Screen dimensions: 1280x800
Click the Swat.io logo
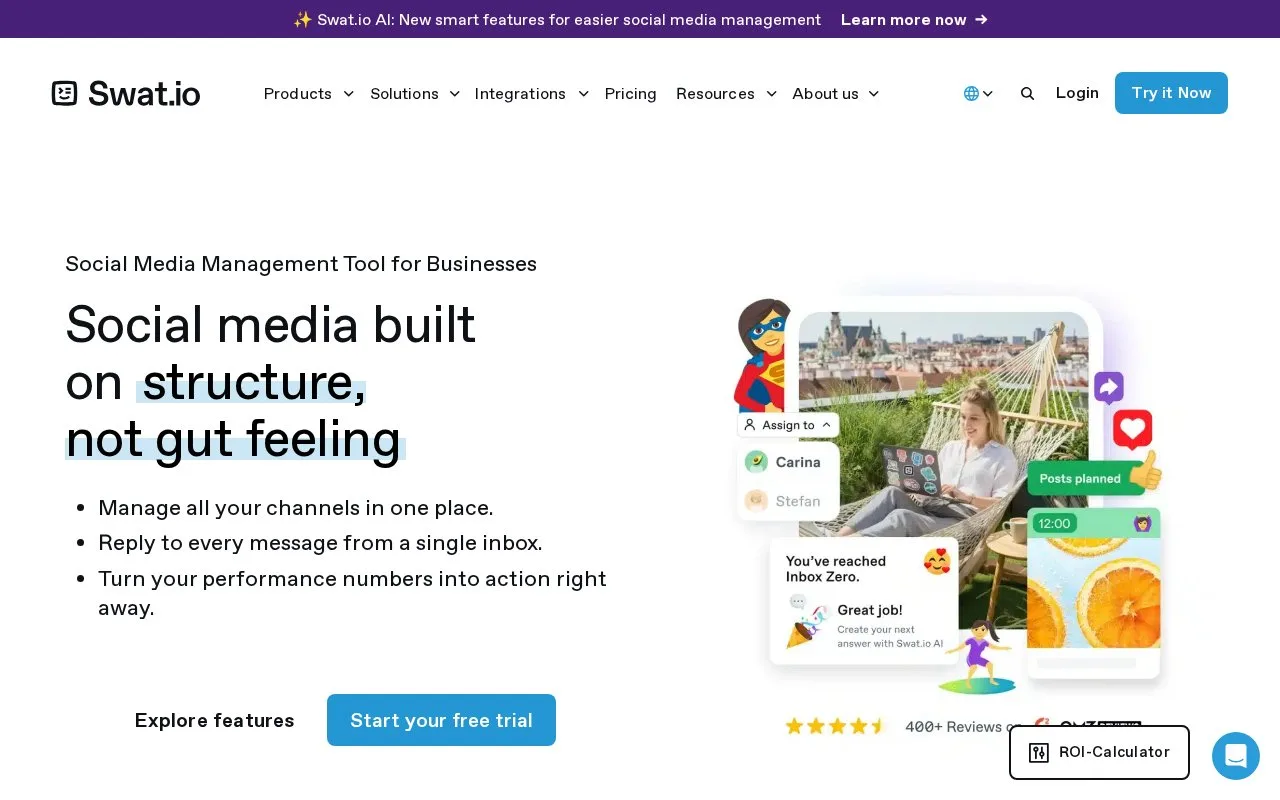pos(126,93)
